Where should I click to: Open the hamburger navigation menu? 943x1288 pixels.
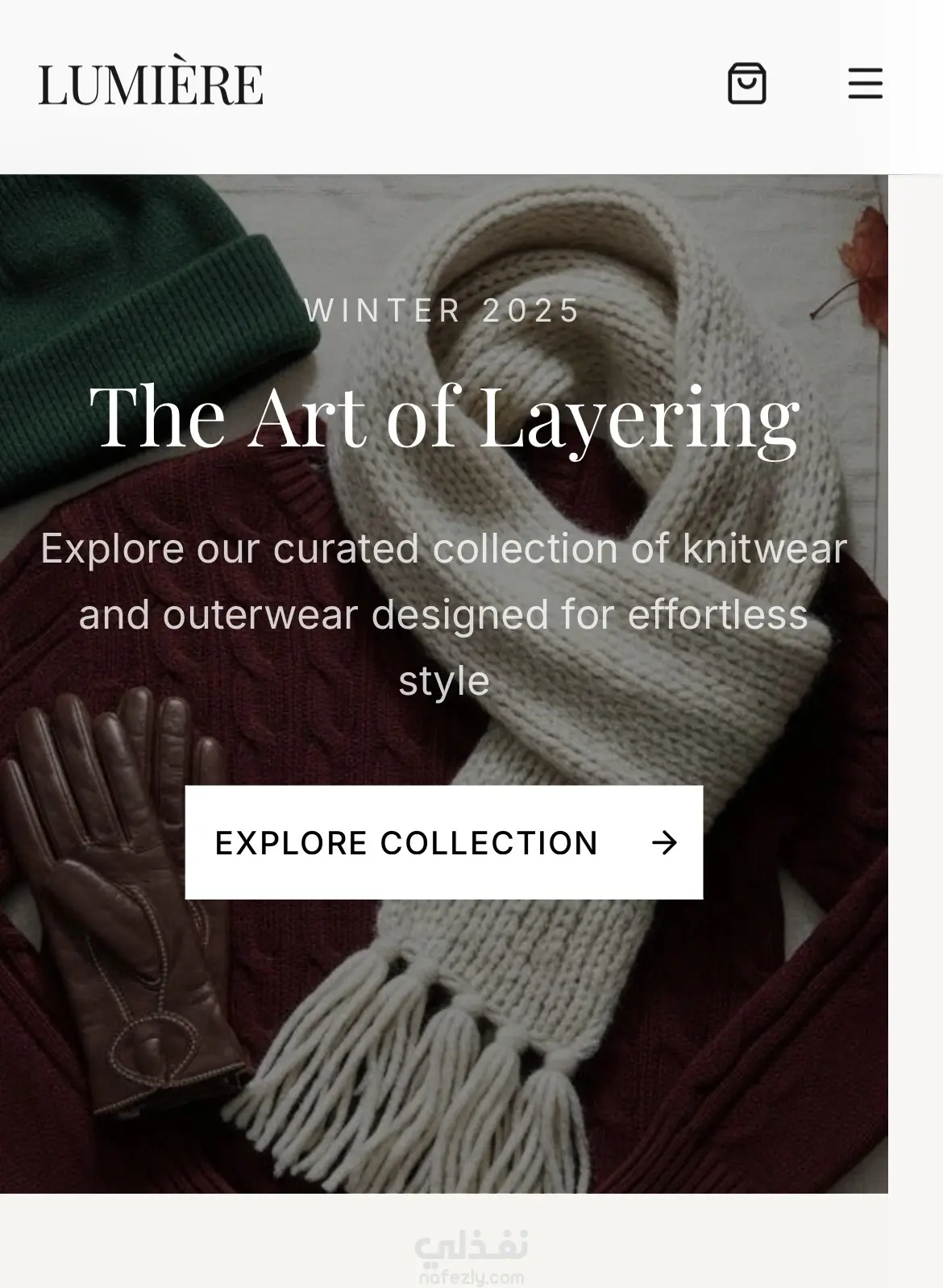click(865, 84)
